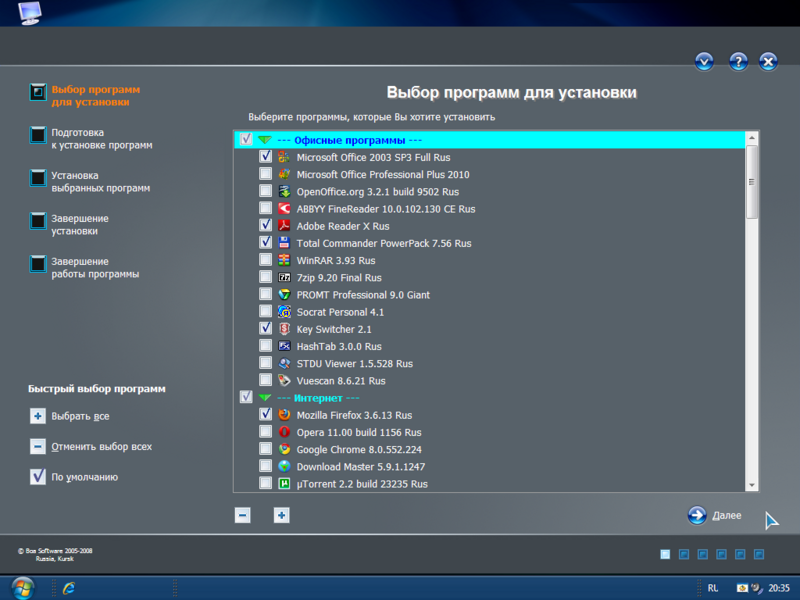
Task: Click the Total Commander PowerPack icon
Action: pyautogui.click(x=284, y=243)
